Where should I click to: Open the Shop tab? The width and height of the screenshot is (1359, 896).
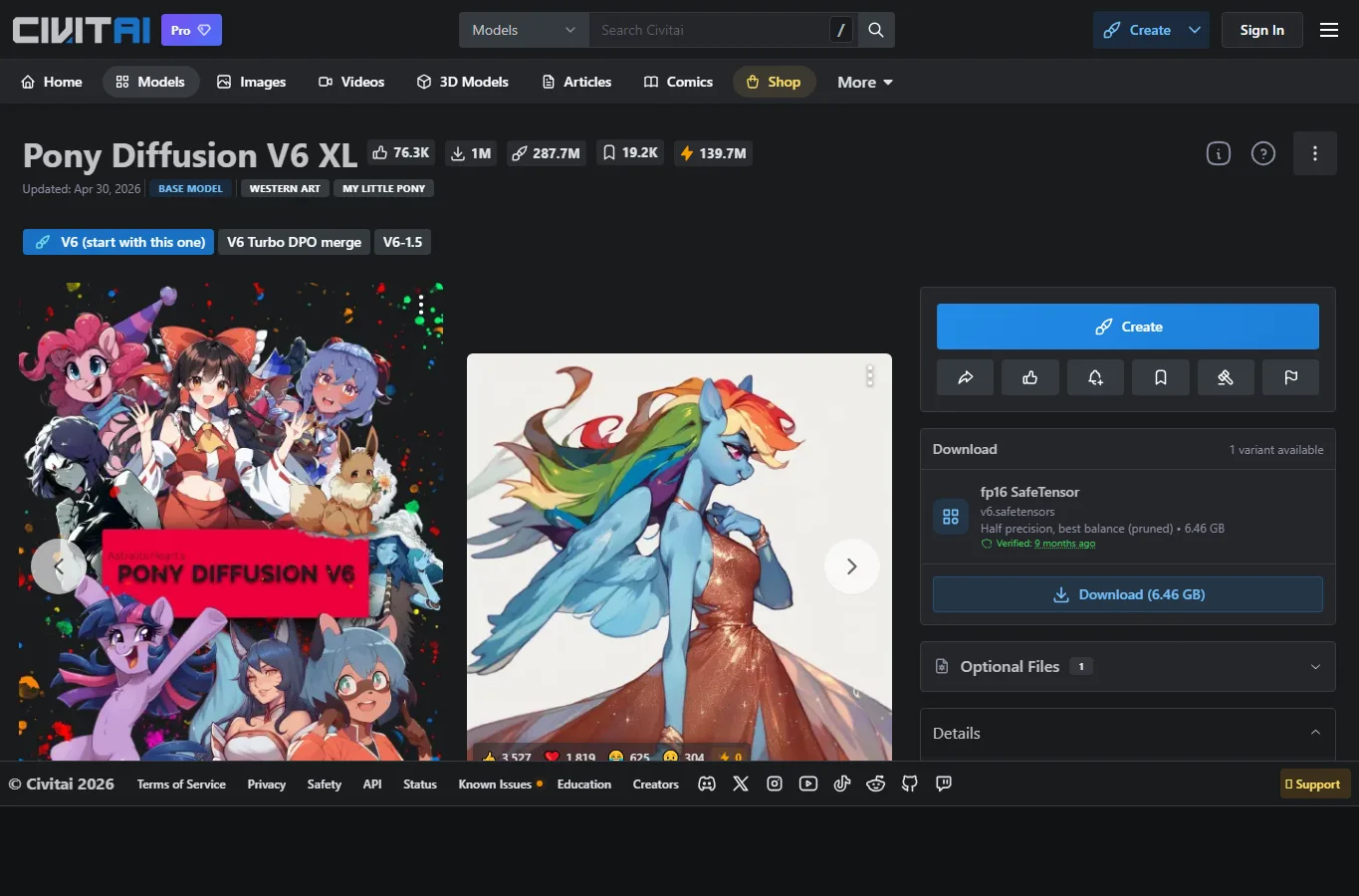tap(775, 82)
